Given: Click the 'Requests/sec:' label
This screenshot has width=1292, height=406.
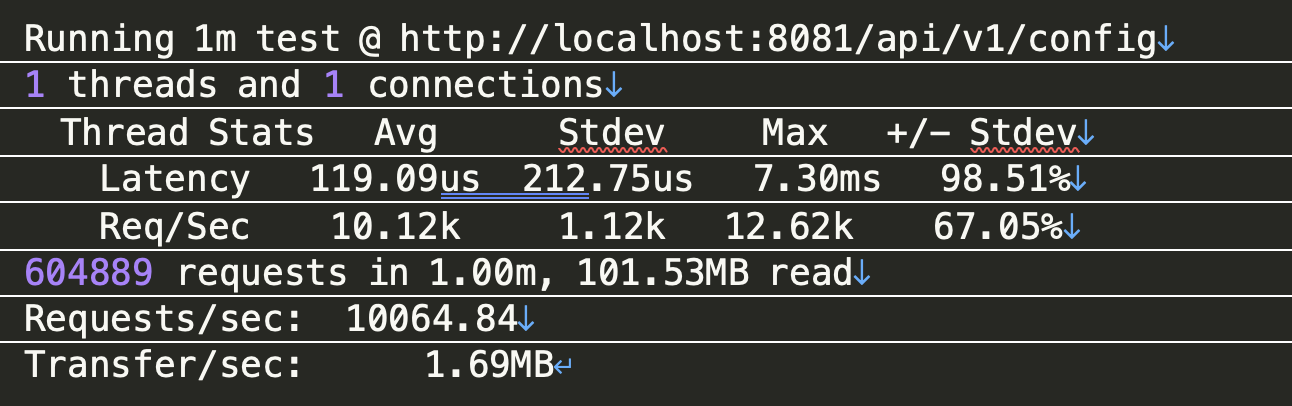Looking at the screenshot, I should (163, 320).
